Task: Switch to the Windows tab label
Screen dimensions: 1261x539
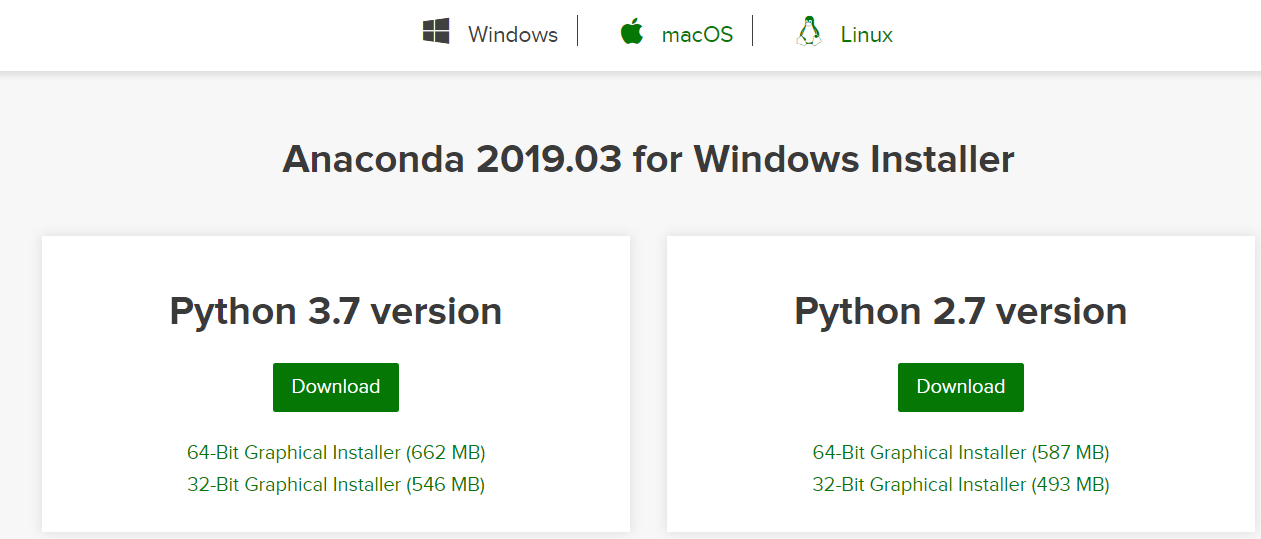Action: [x=512, y=35]
